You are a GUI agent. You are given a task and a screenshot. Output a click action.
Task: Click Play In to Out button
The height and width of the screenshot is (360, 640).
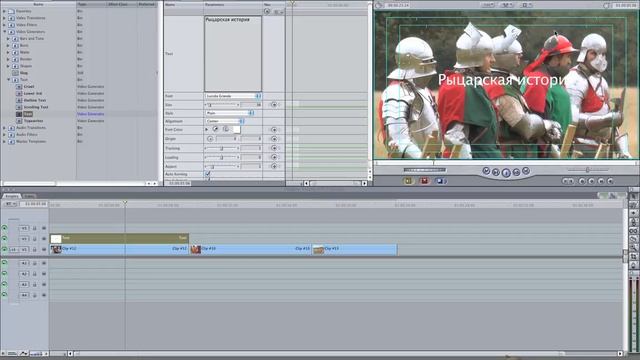[496, 172]
